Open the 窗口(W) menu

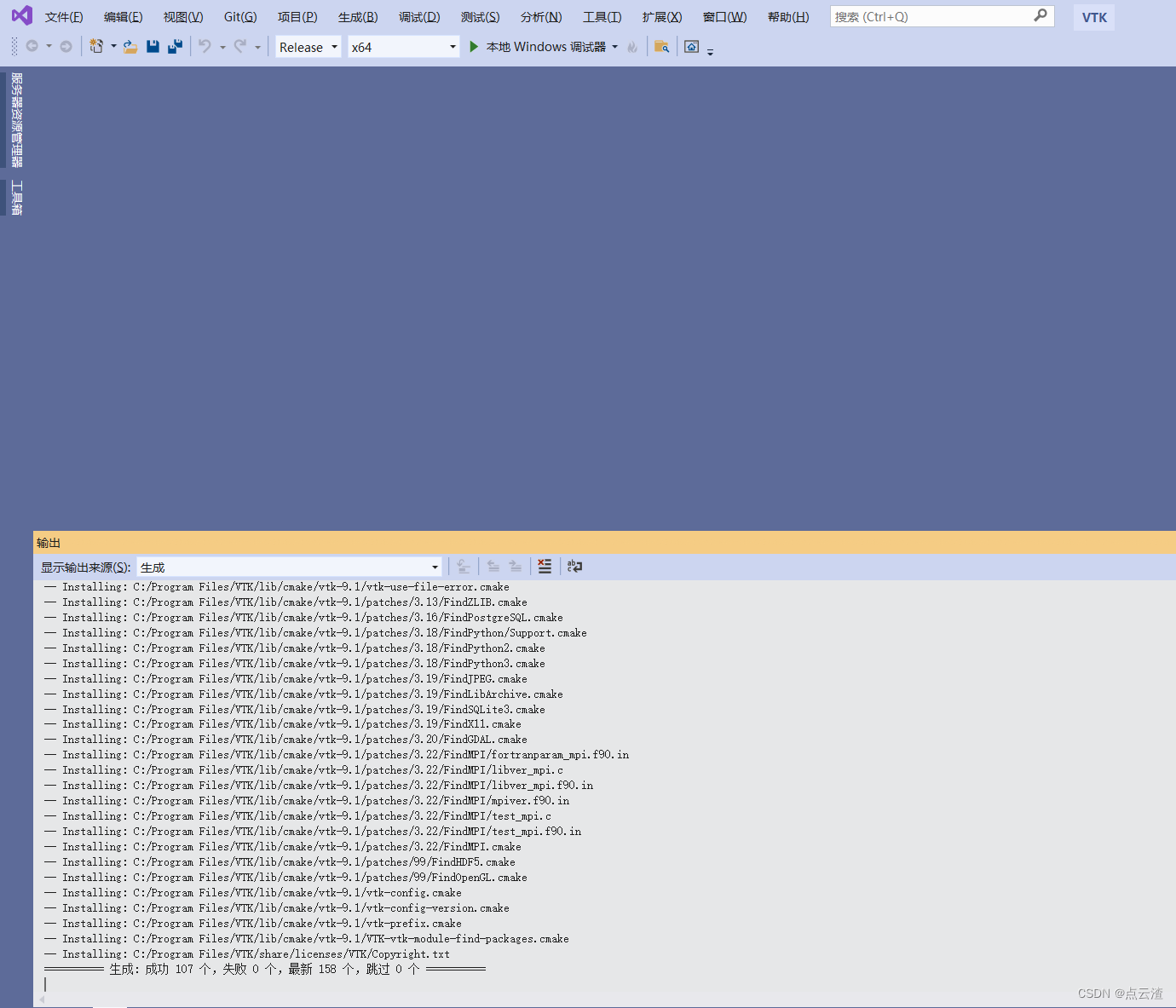coord(724,17)
